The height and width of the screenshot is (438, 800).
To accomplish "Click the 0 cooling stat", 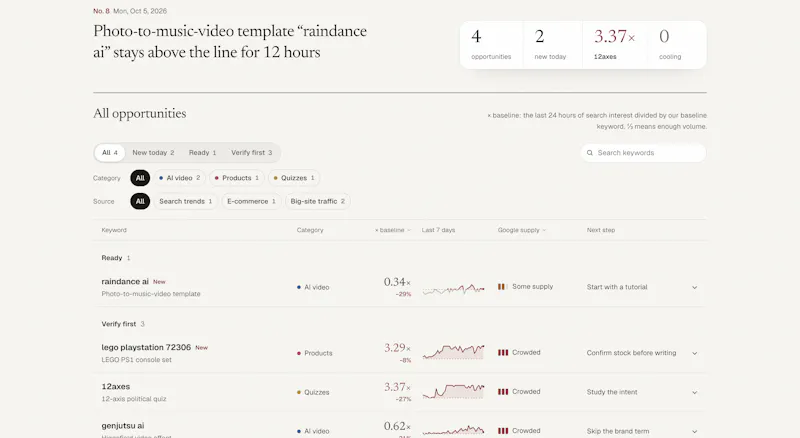I will click(x=677, y=44).
